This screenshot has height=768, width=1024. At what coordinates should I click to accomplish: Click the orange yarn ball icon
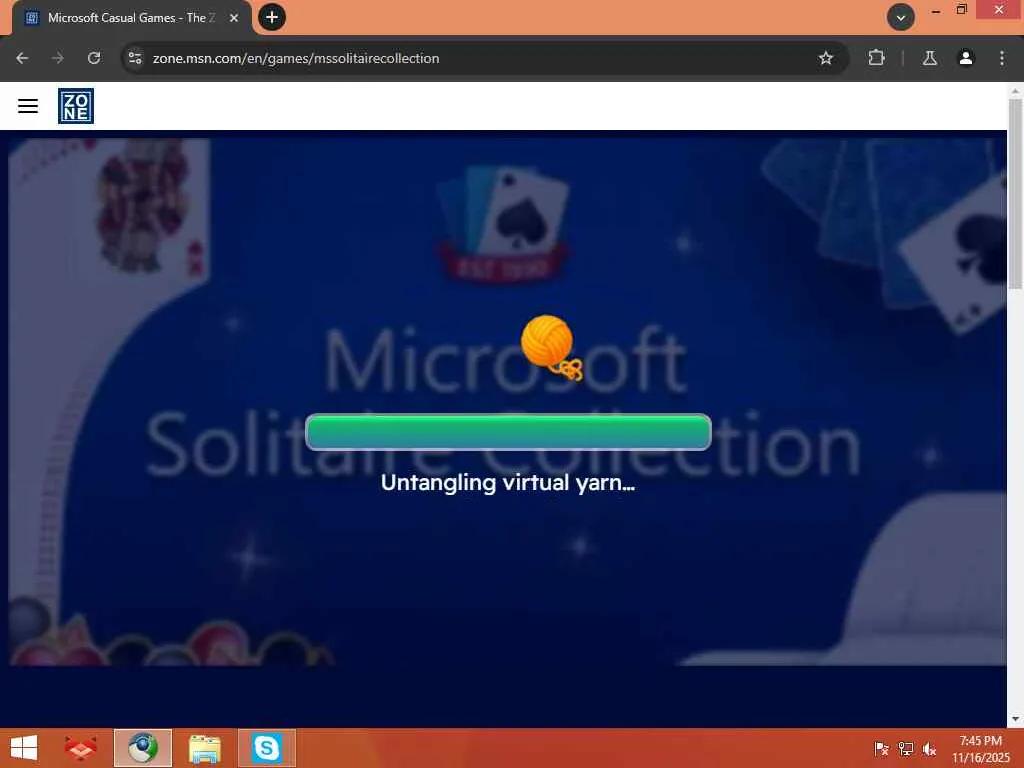[550, 347]
